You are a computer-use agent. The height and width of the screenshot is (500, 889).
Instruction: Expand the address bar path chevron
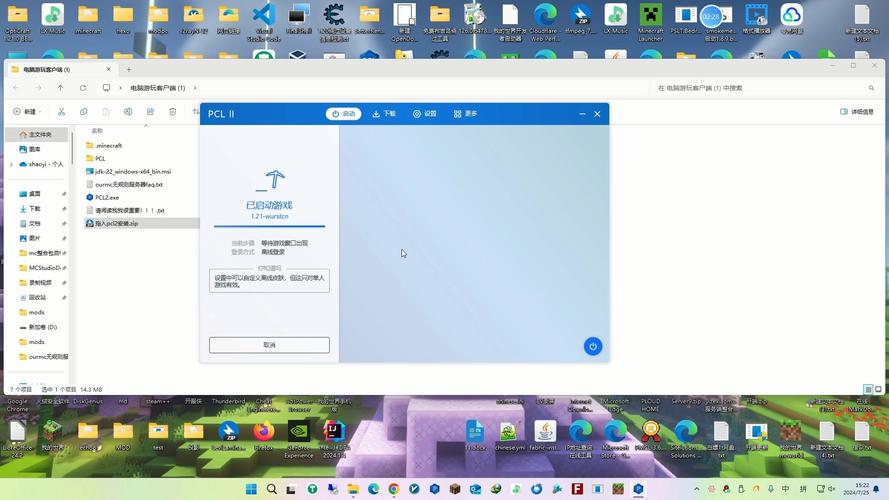pyautogui.click(x=195, y=88)
